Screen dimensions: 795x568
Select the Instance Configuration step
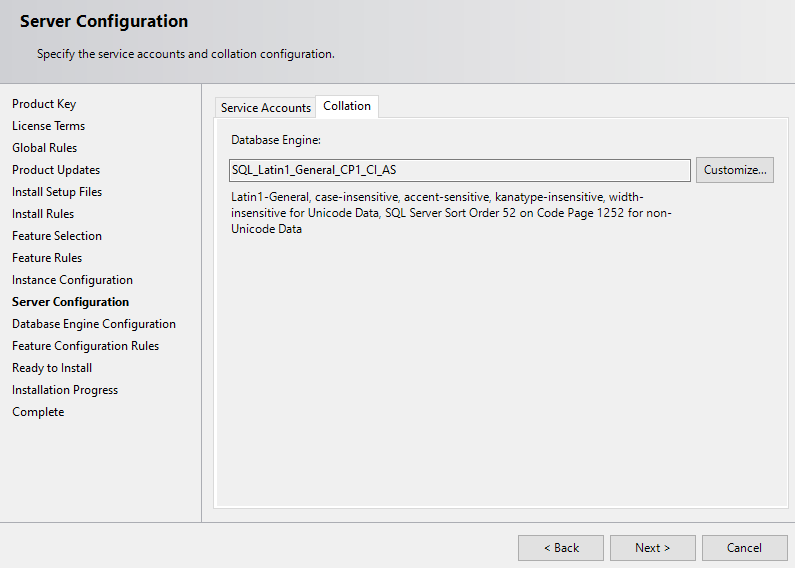tap(72, 280)
